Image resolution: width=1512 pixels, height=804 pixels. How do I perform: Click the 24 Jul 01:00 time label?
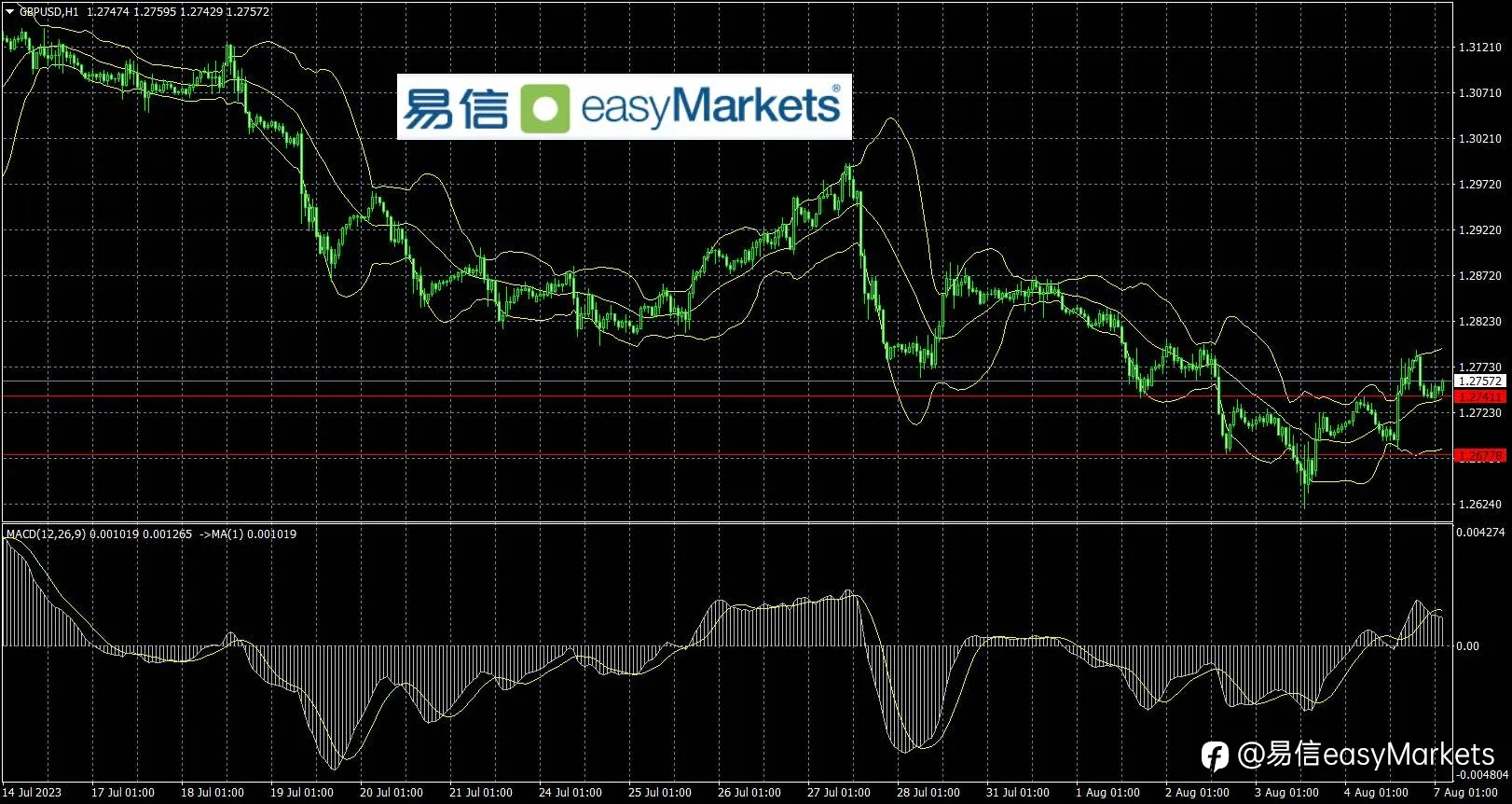[570, 793]
